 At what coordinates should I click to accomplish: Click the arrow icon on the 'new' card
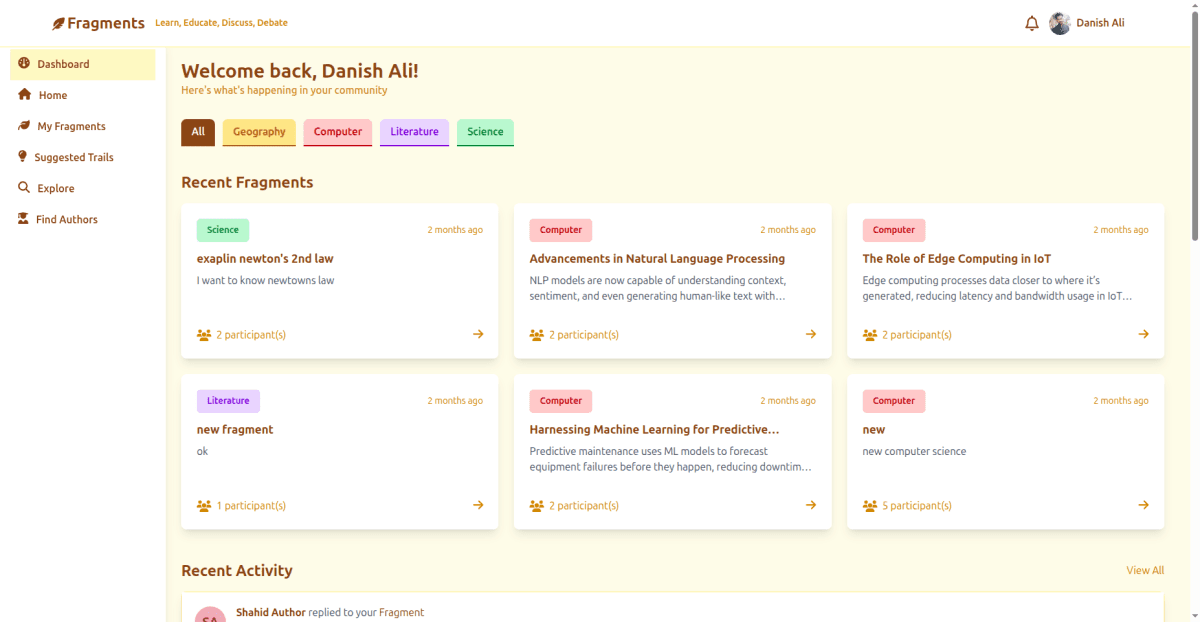pos(1142,505)
